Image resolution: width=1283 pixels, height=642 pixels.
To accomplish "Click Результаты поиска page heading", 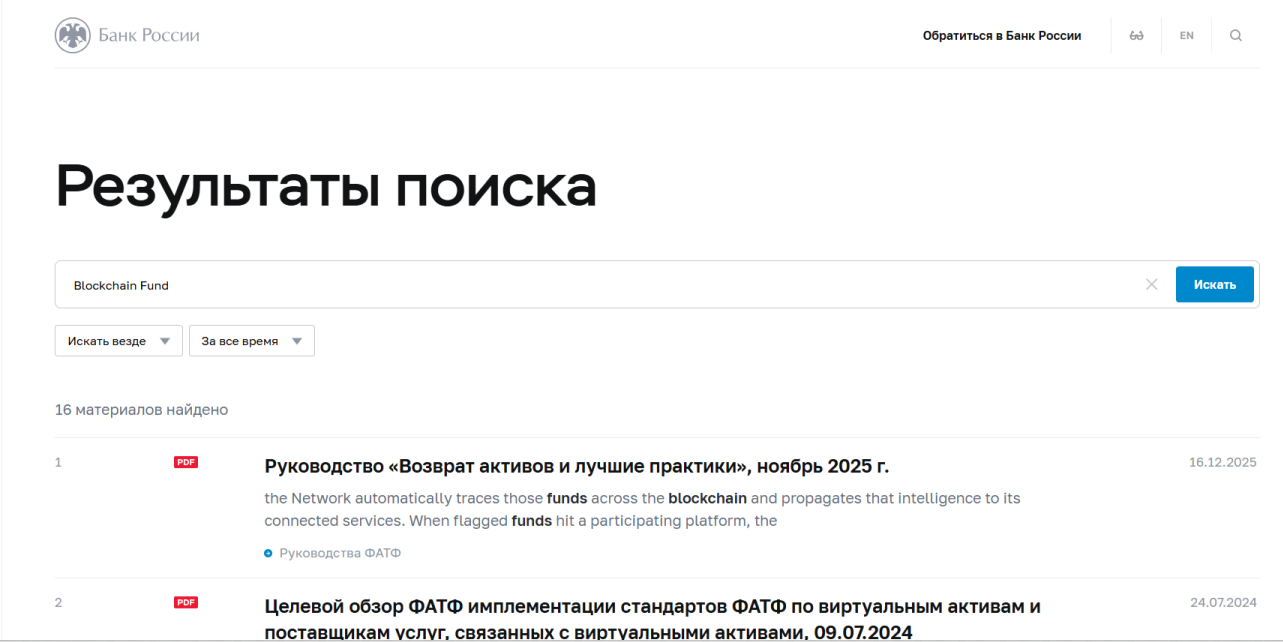I will [326, 186].
